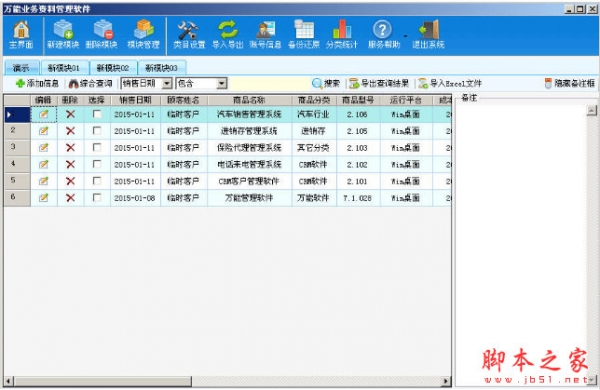Click the 备注 panel scroll up arrow

coord(592,111)
